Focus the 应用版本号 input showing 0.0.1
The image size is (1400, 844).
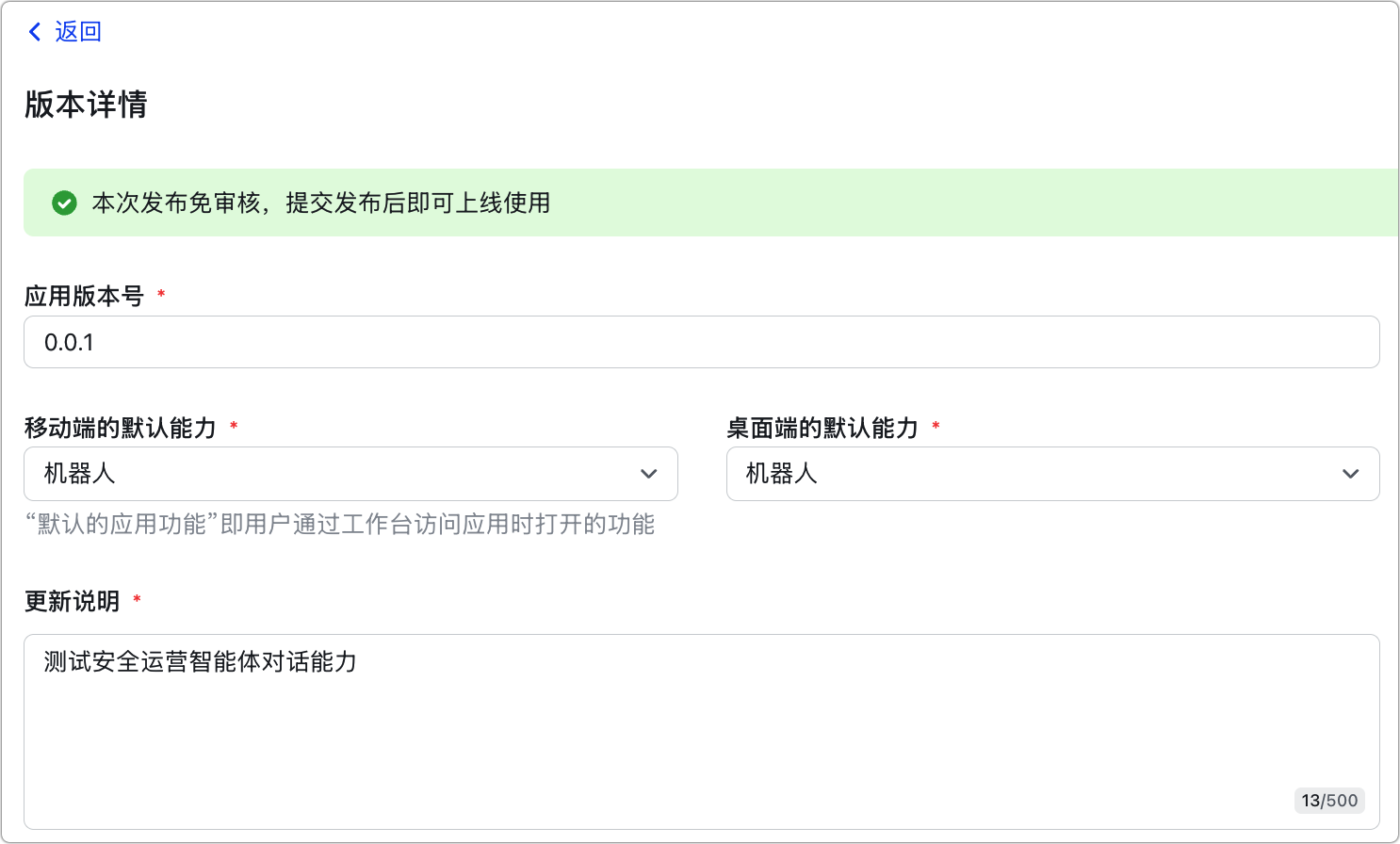[701, 342]
